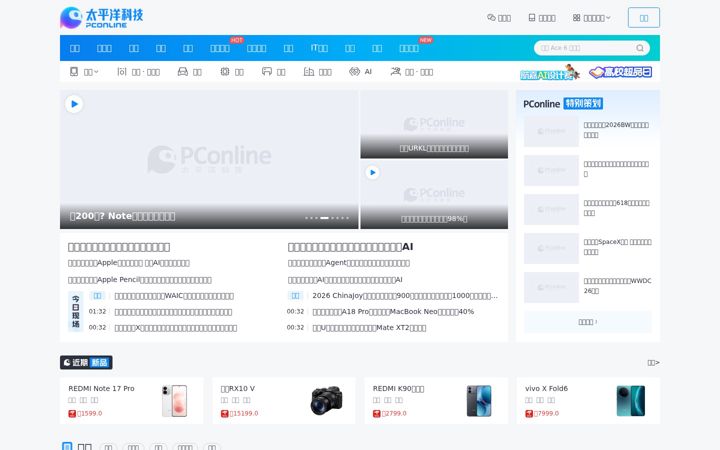Open the sidebar article mentioning '618'
Screen dimensions: 720x450
pyautogui.click(x=616, y=208)
